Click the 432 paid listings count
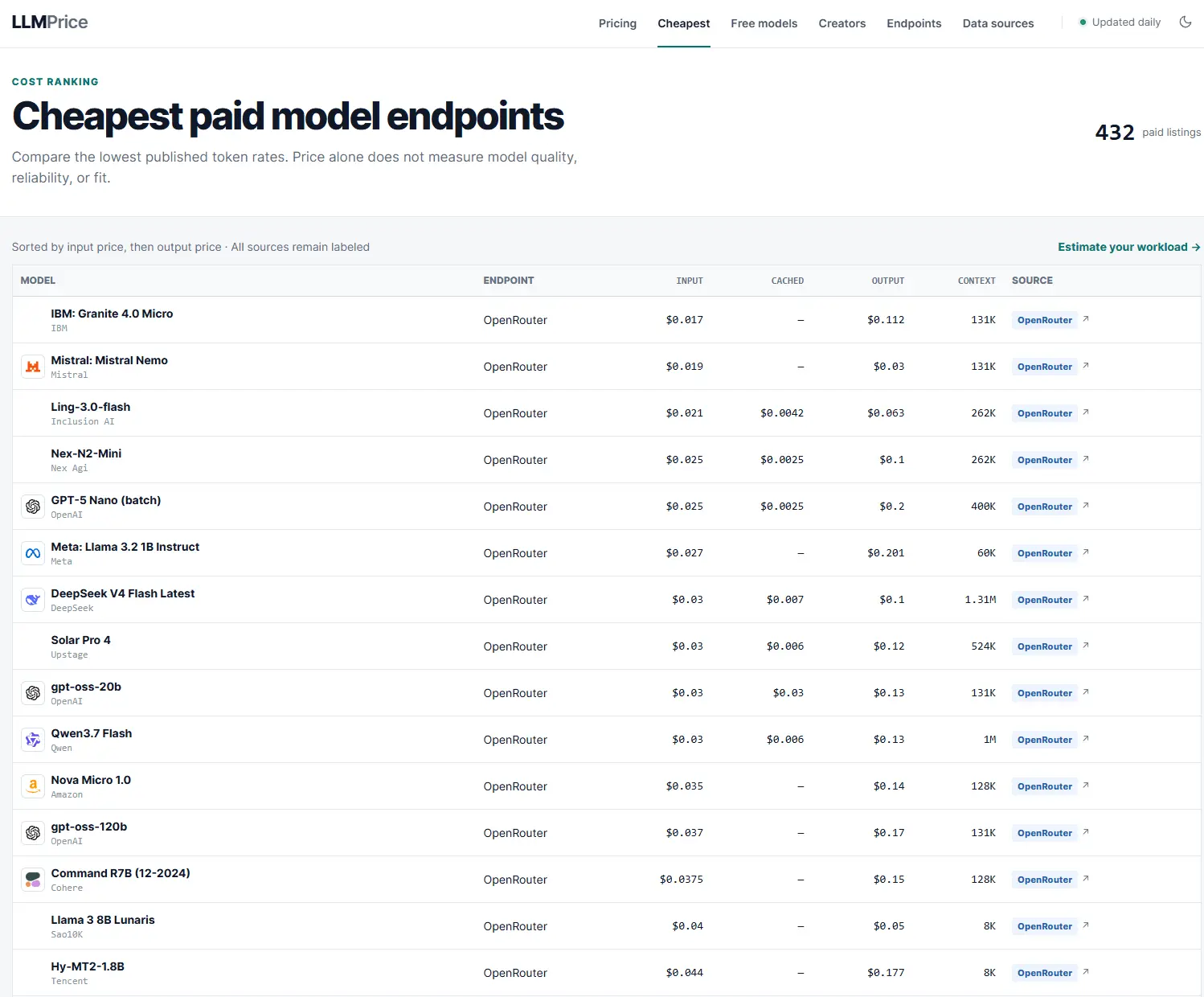 [1148, 132]
